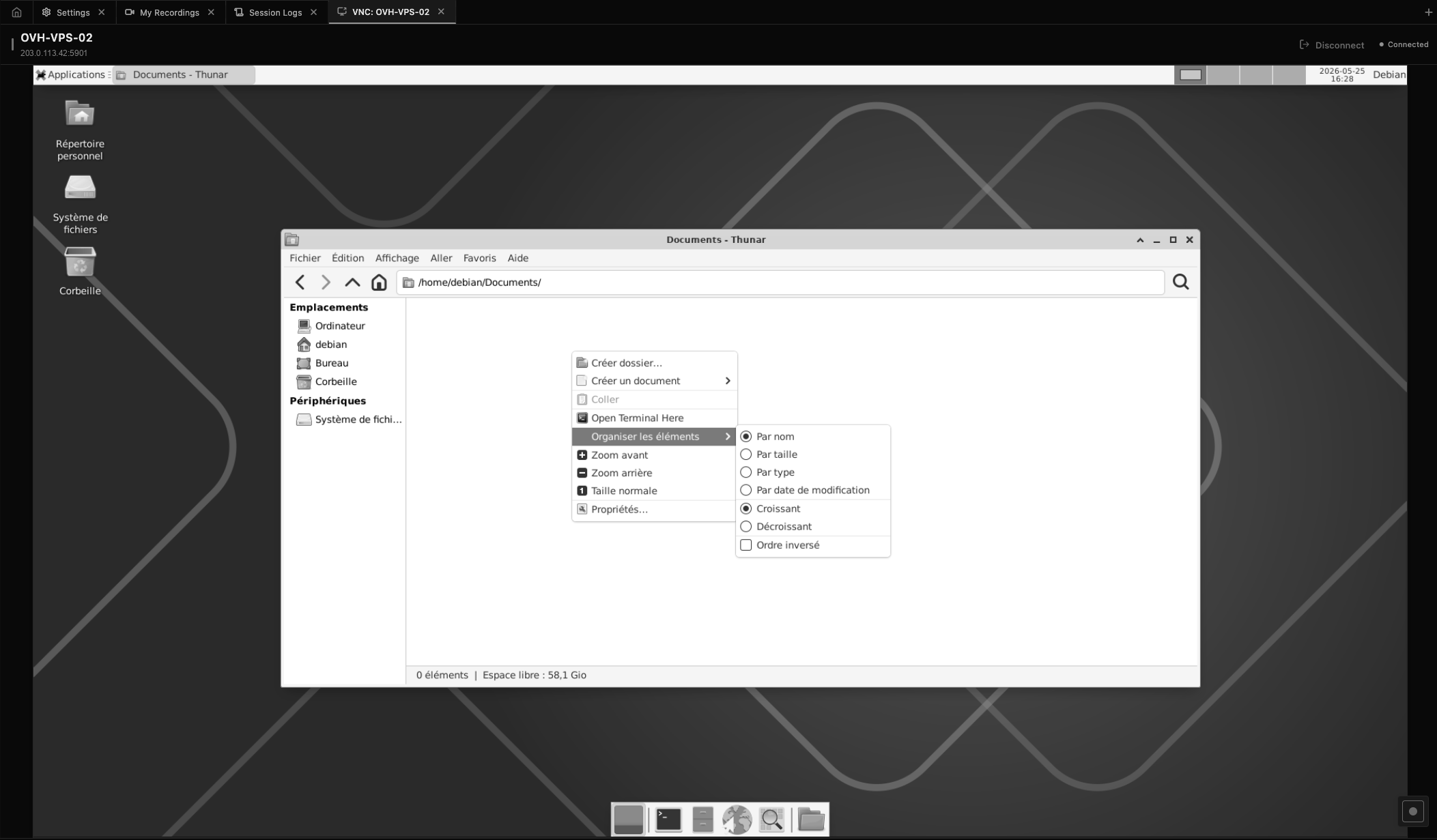This screenshot has width=1437, height=840.
Task: Click the Thunar window menu icon in title bar
Action: [292, 240]
